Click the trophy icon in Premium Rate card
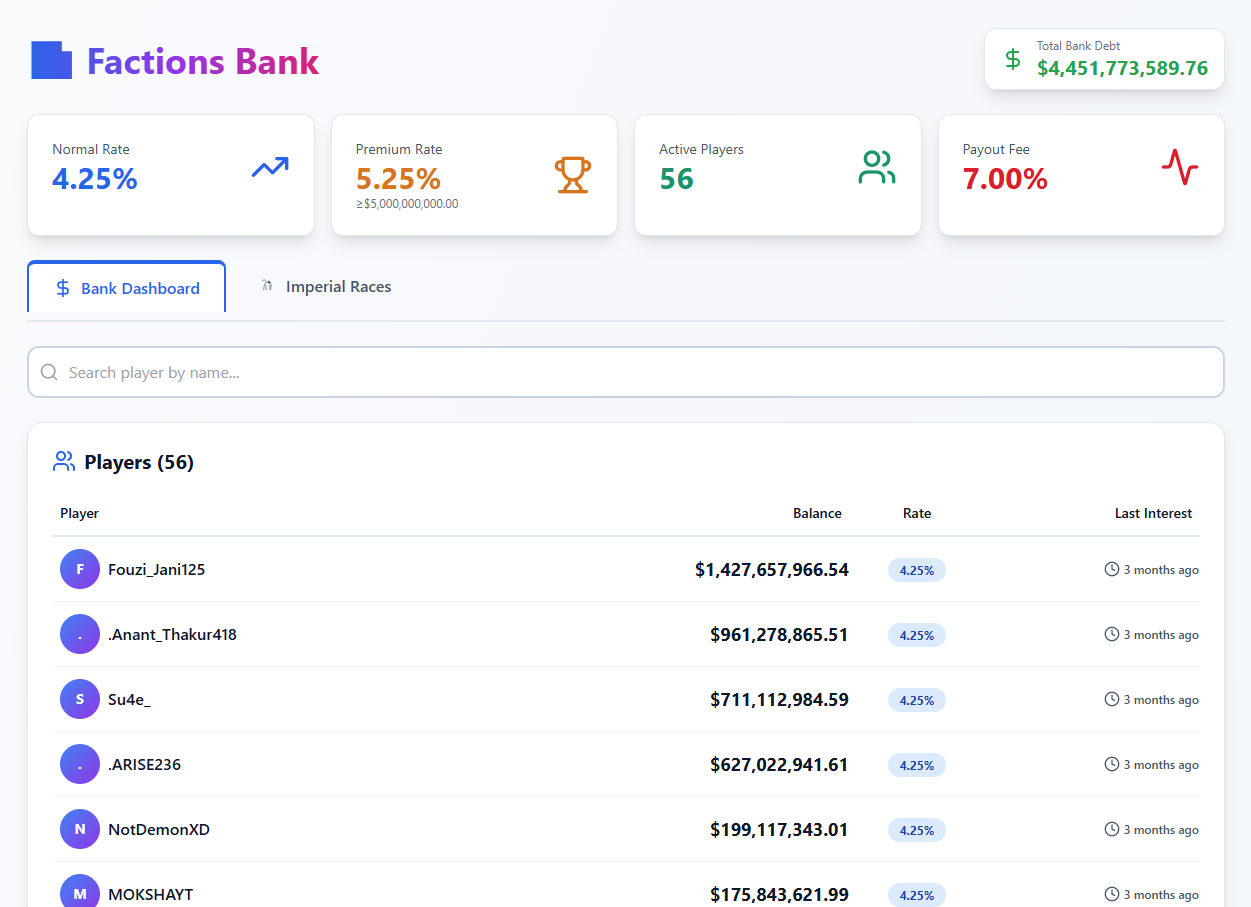Image resolution: width=1251 pixels, height=907 pixels. click(573, 174)
